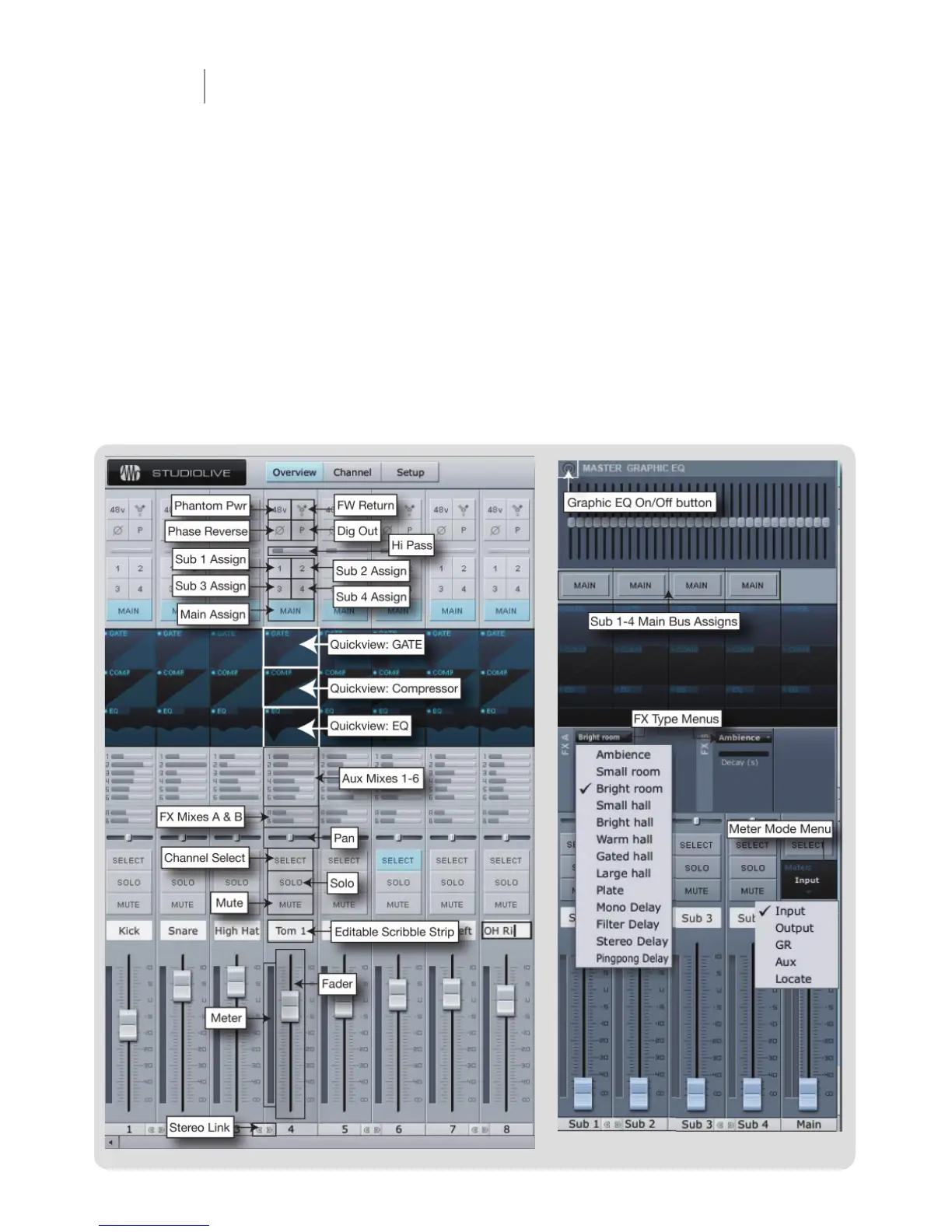Click the highlighted SELECT button on channel 6

[x=397, y=860]
